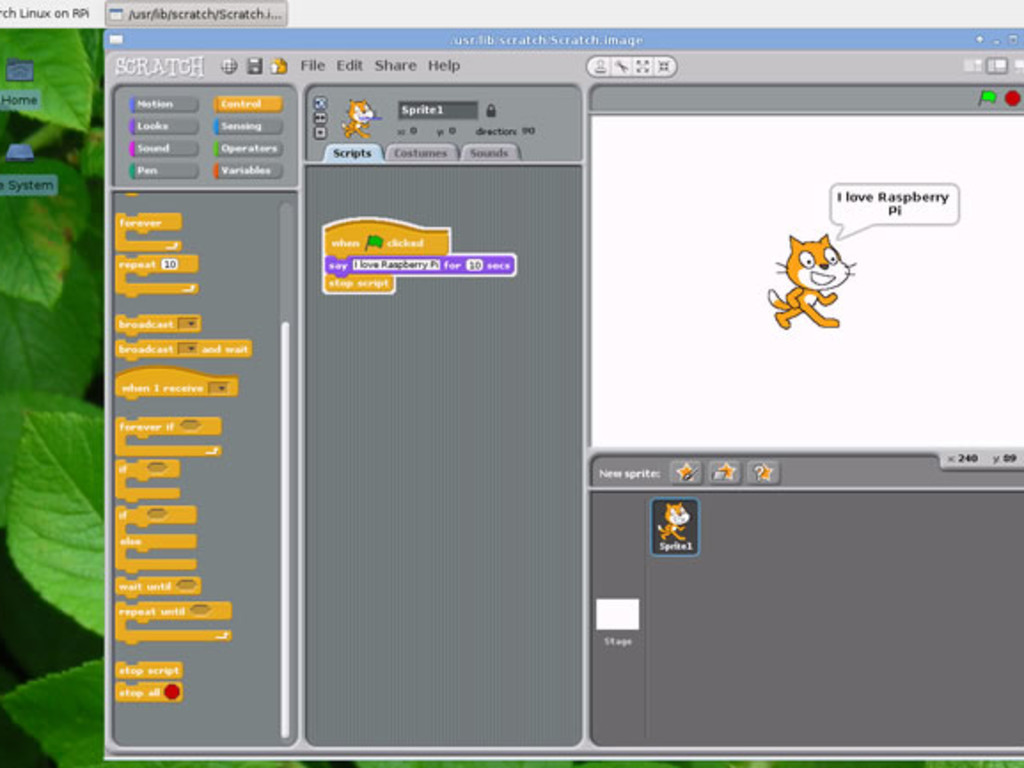Click the globe language icon

click(x=229, y=66)
